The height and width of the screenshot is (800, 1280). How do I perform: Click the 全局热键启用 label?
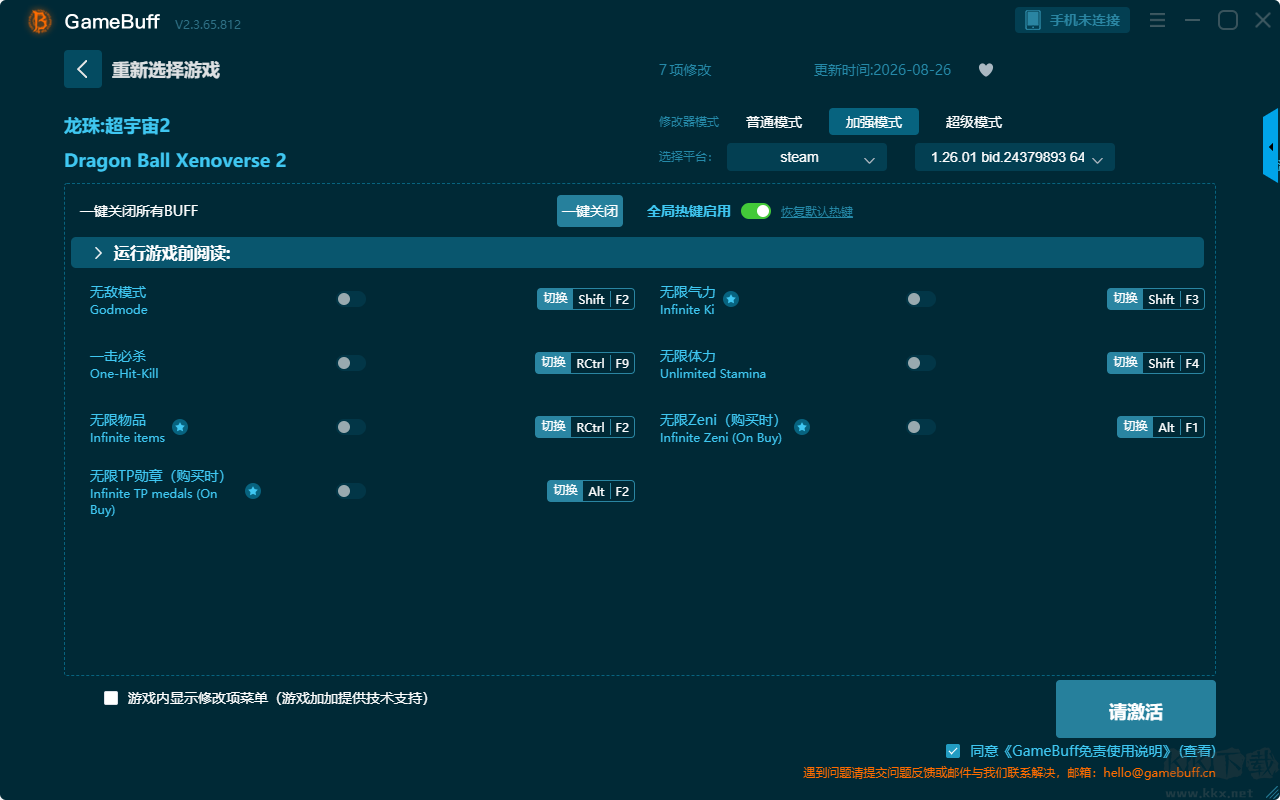point(689,211)
